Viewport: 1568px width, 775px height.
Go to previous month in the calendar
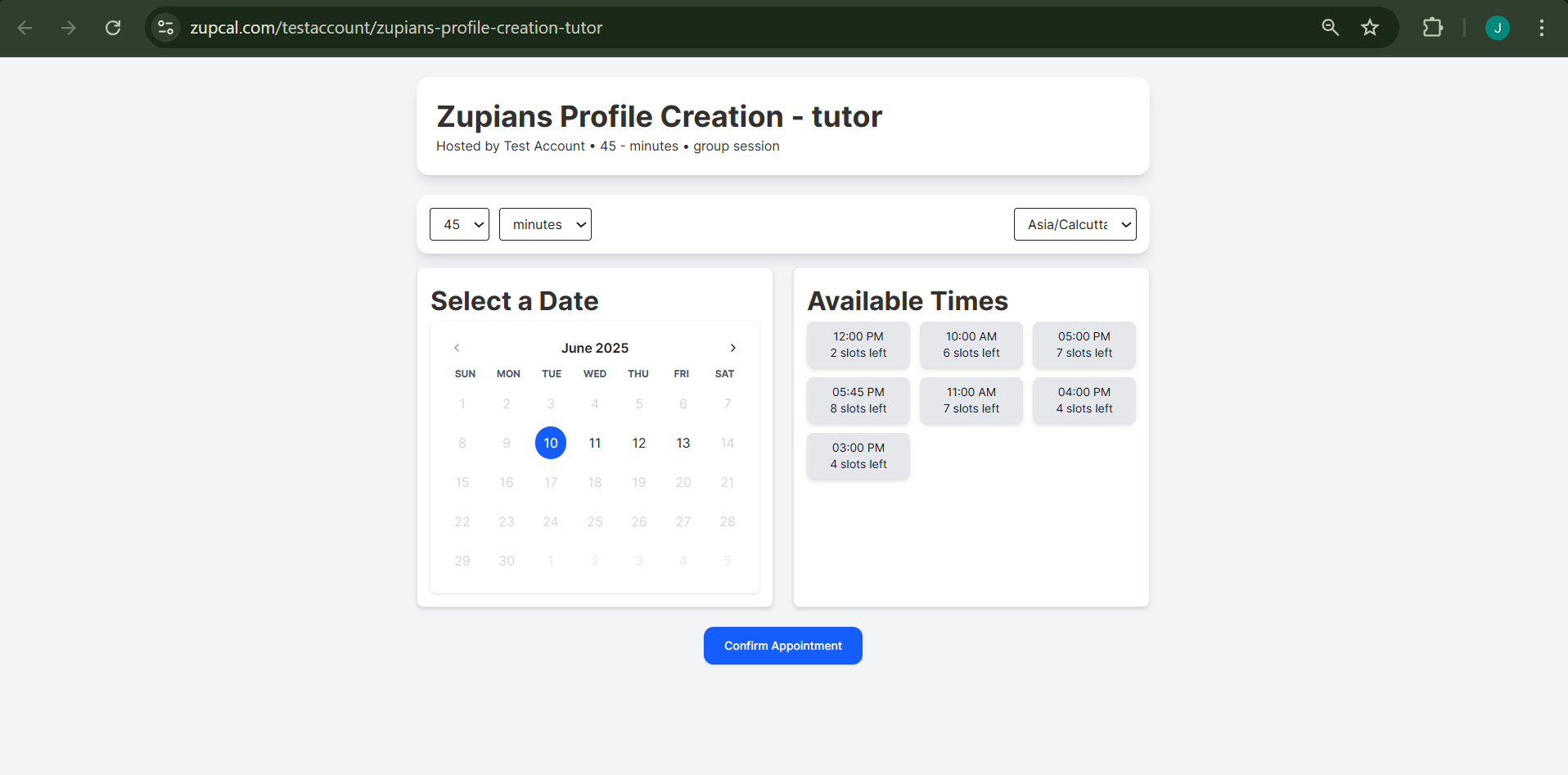click(457, 347)
